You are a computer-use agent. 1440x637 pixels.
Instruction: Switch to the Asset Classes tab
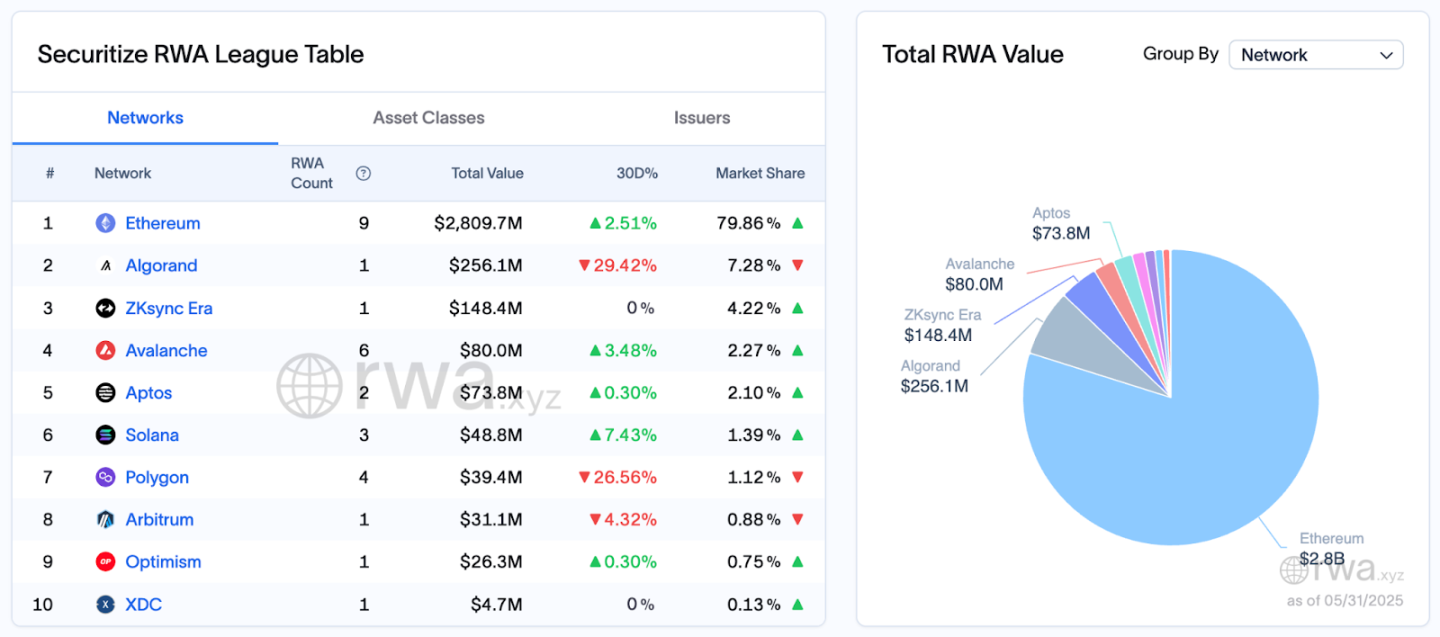[428, 118]
